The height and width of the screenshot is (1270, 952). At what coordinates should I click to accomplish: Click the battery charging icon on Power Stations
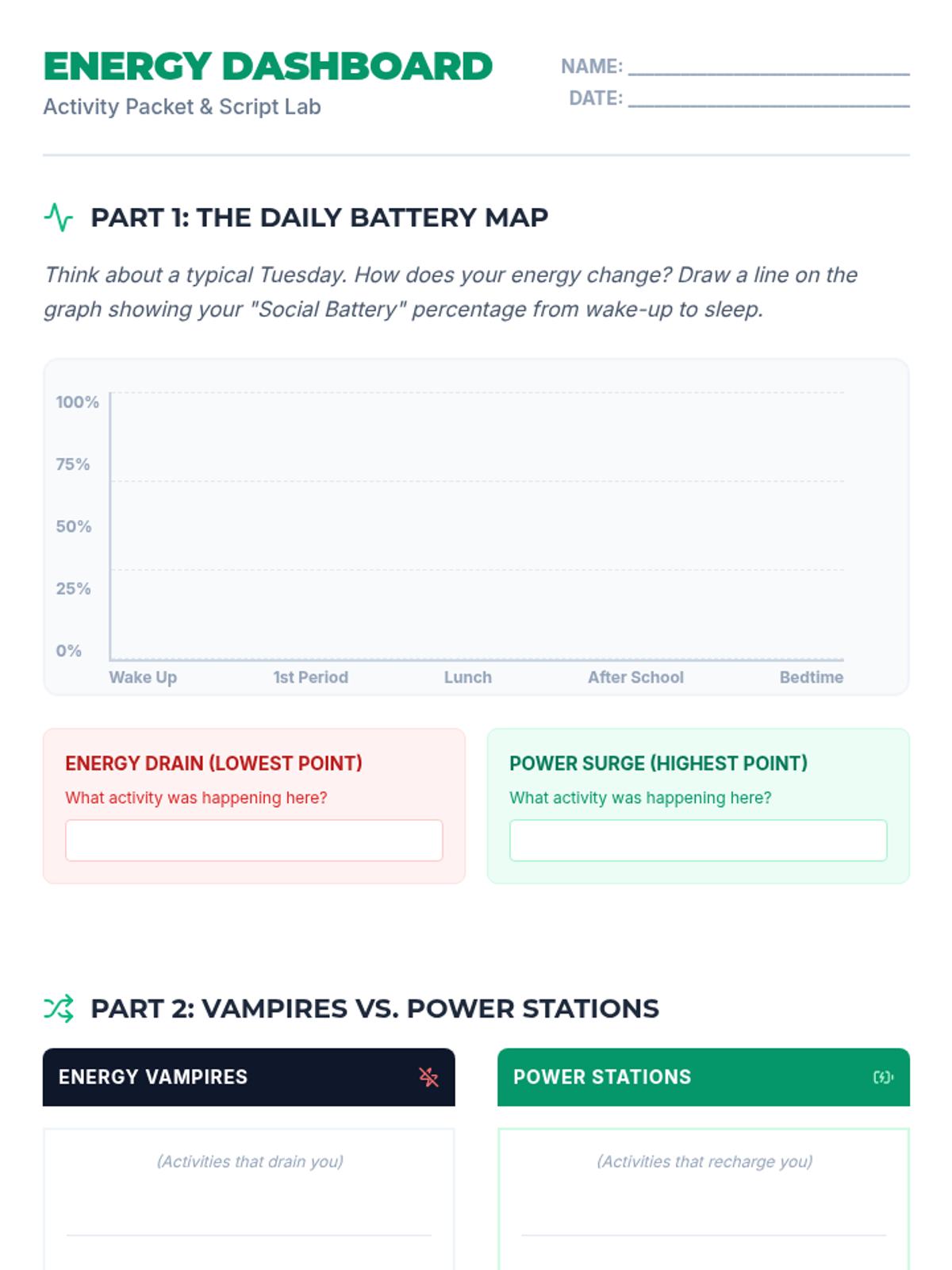(x=883, y=1077)
